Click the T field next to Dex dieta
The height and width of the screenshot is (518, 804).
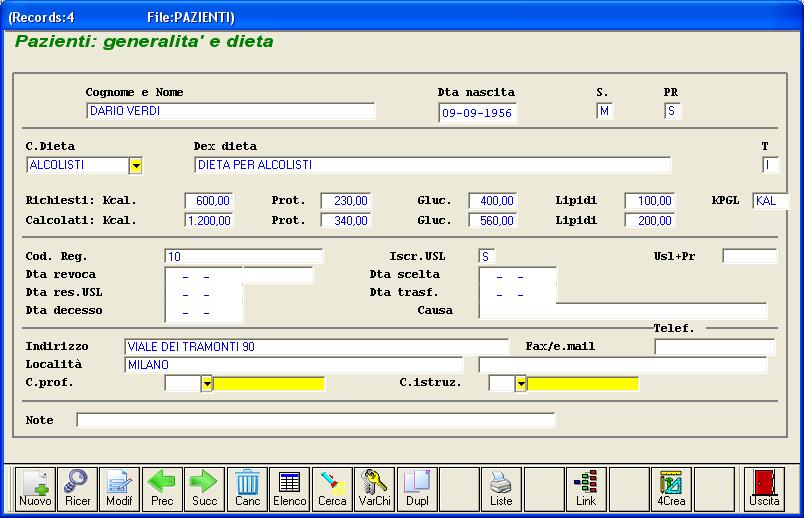point(771,165)
